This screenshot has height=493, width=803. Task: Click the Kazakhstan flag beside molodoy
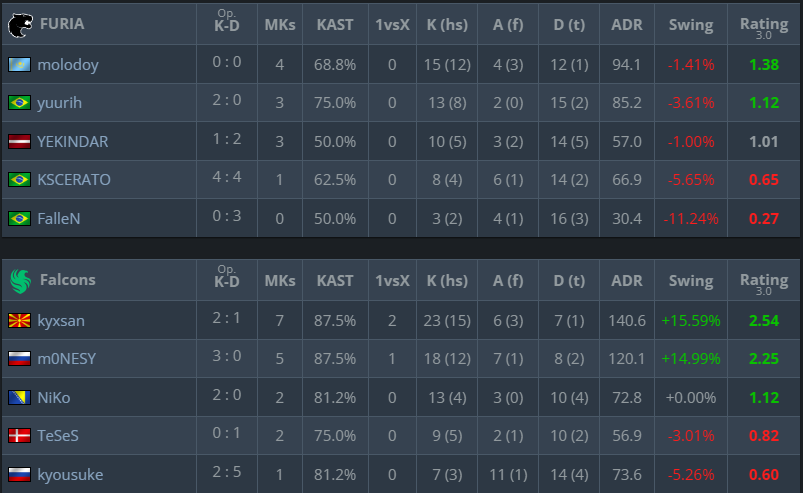click(19, 65)
